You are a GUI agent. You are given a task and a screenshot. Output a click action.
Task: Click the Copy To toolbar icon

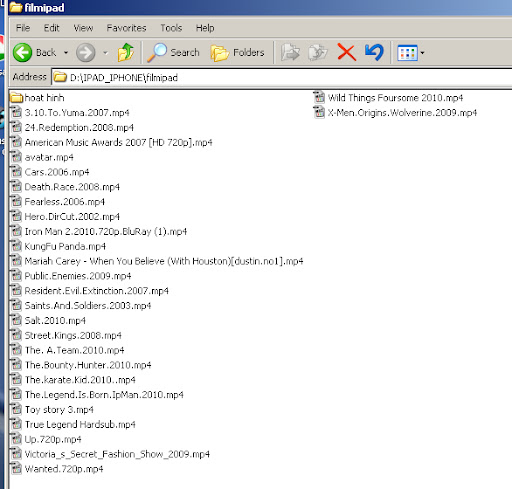pos(318,53)
